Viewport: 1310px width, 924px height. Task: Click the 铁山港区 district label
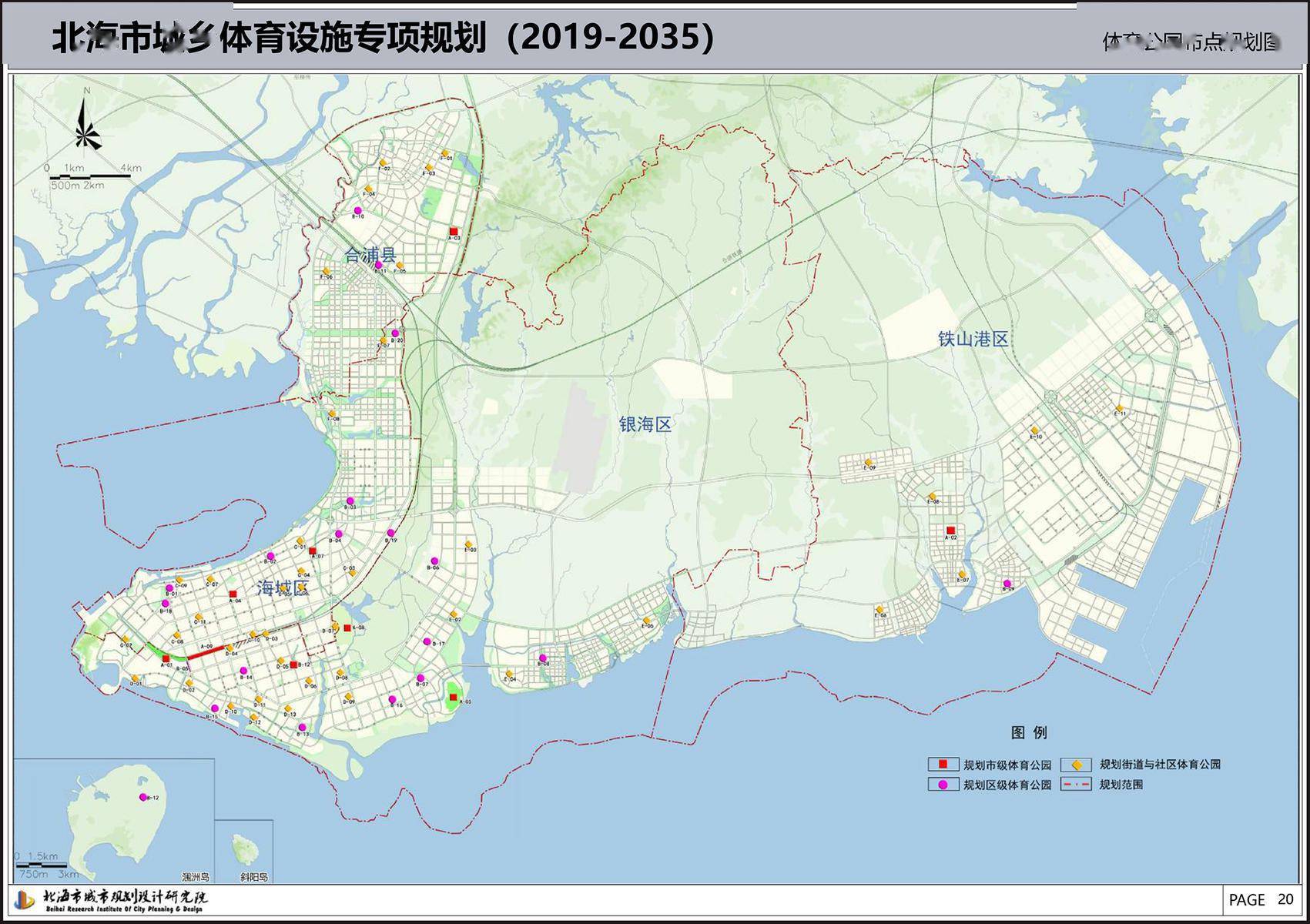(x=973, y=340)
